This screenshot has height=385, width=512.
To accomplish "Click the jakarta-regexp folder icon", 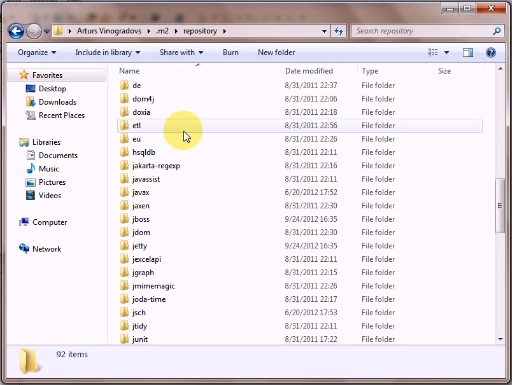I will click(124, 166).
